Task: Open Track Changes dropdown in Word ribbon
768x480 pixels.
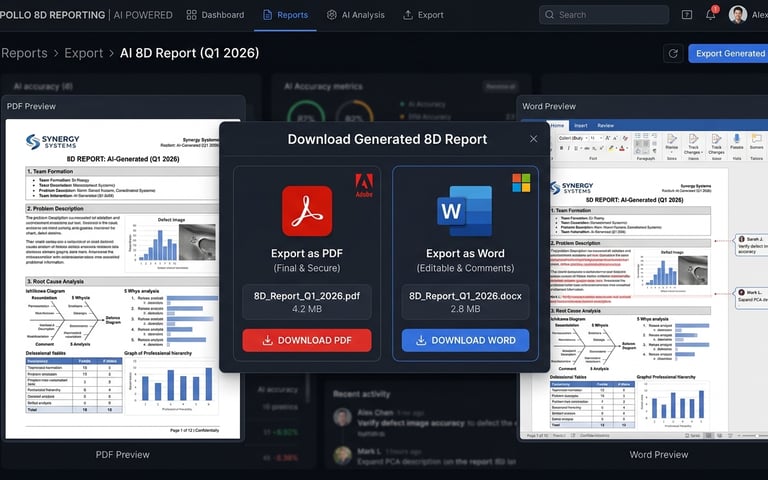Action: [694, 145]
